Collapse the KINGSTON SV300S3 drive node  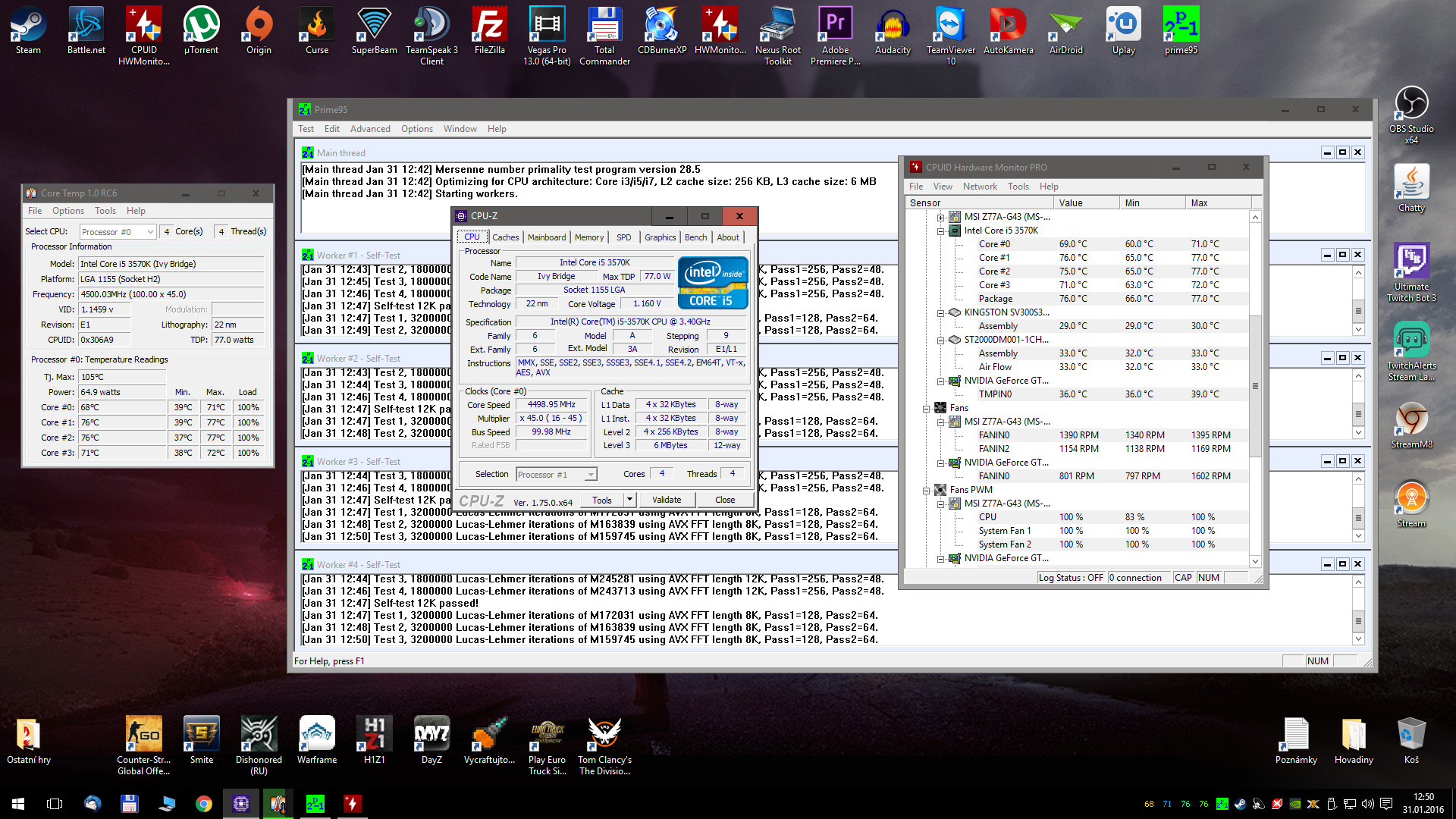[940, 312]
